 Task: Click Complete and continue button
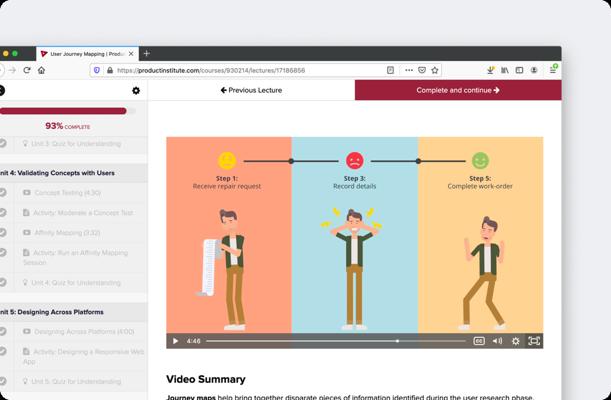[458, 90]
